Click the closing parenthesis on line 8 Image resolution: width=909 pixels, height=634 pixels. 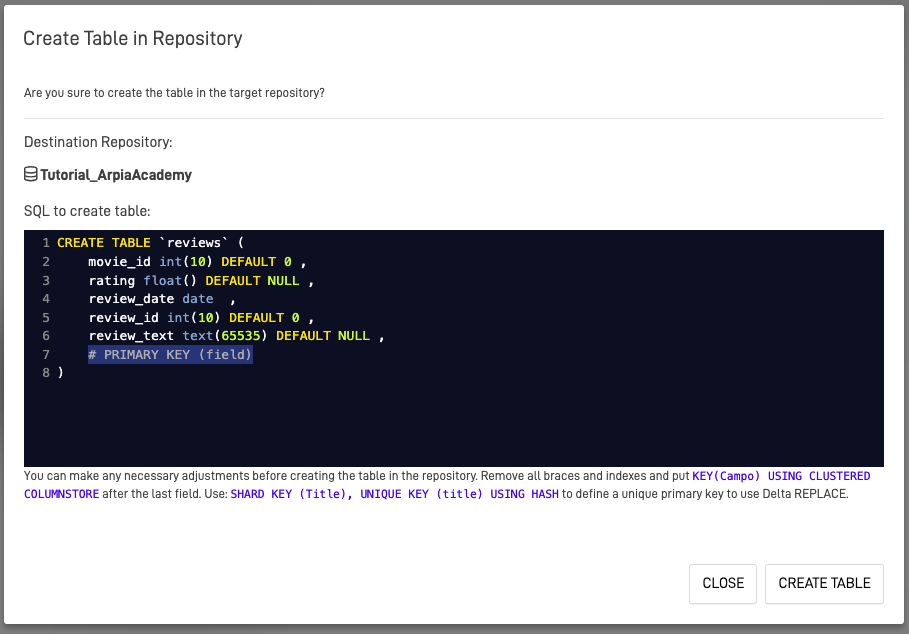[x=60, y=373]
